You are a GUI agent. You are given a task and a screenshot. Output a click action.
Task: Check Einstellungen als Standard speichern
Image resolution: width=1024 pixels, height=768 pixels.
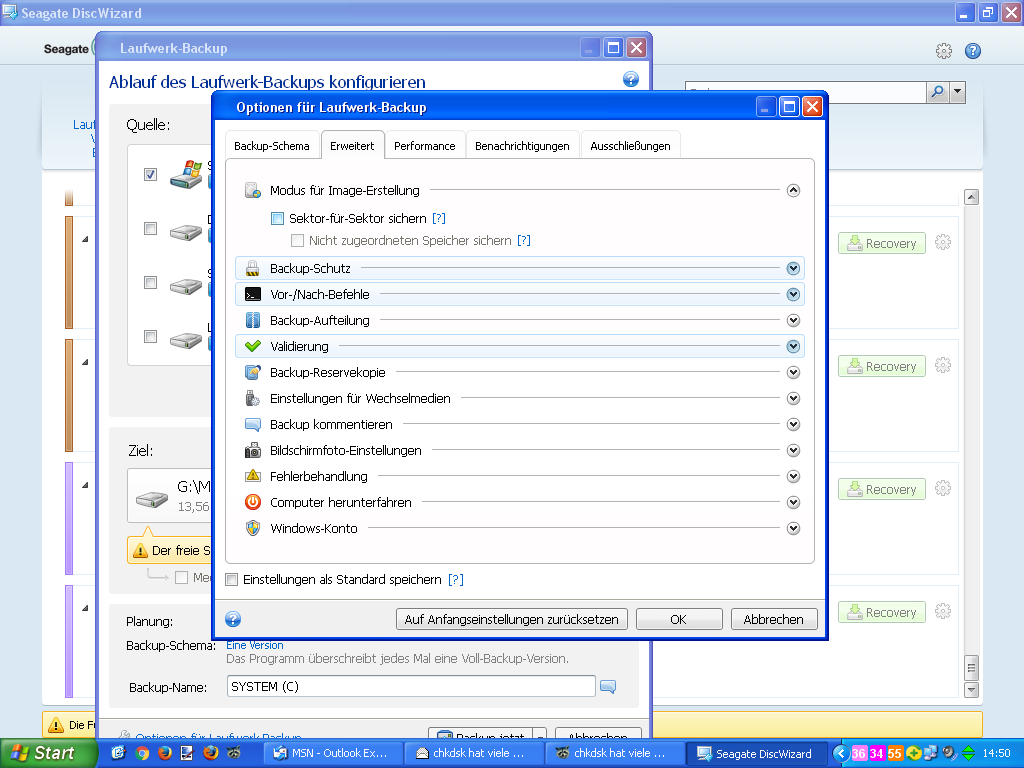click(x=232, y=580)
